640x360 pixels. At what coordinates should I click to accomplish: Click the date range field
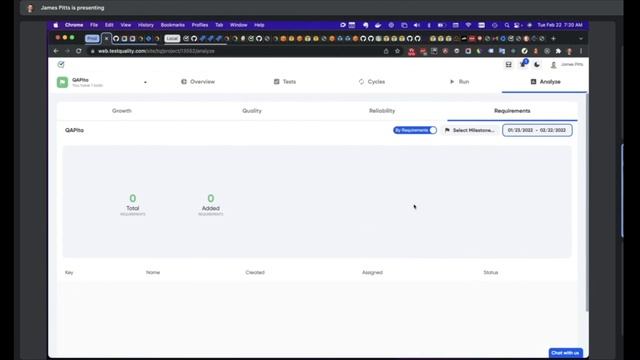tap(537, 130)
